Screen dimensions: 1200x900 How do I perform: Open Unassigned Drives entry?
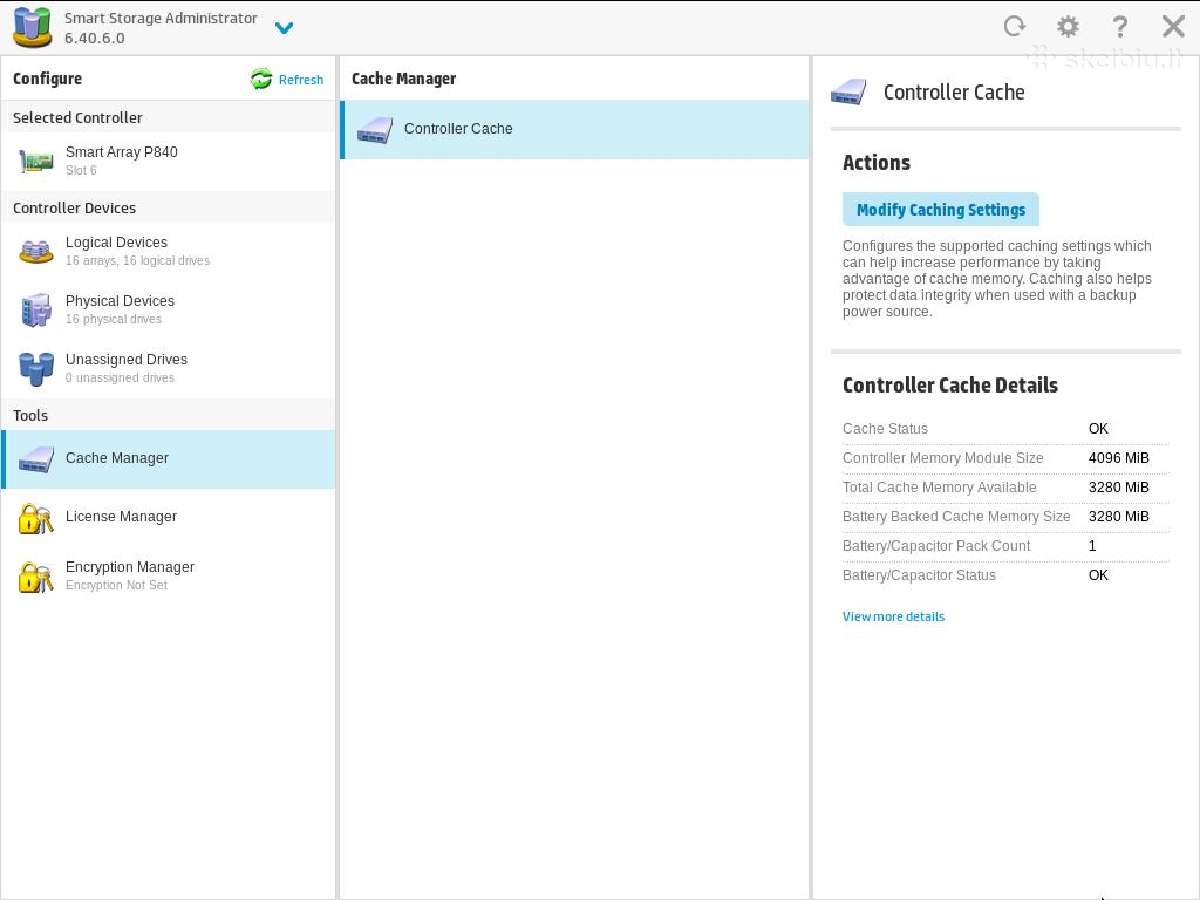click(168, 369)
